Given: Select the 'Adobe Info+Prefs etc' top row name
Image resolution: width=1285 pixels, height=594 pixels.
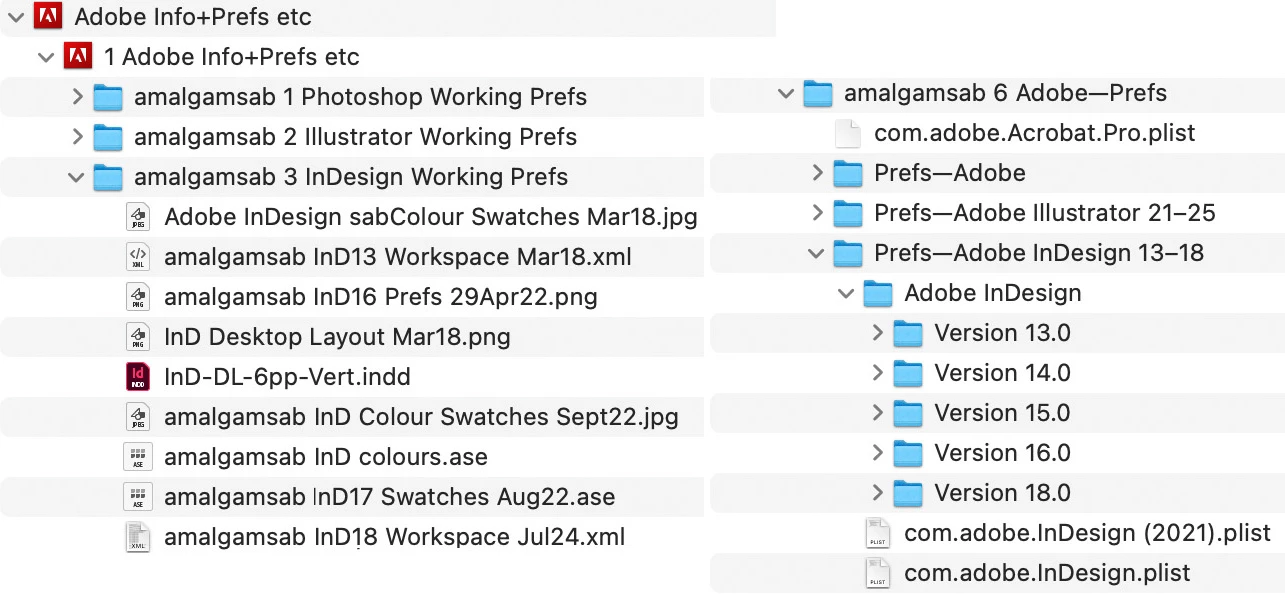Looking at the screenshot, I should (193, 17).
